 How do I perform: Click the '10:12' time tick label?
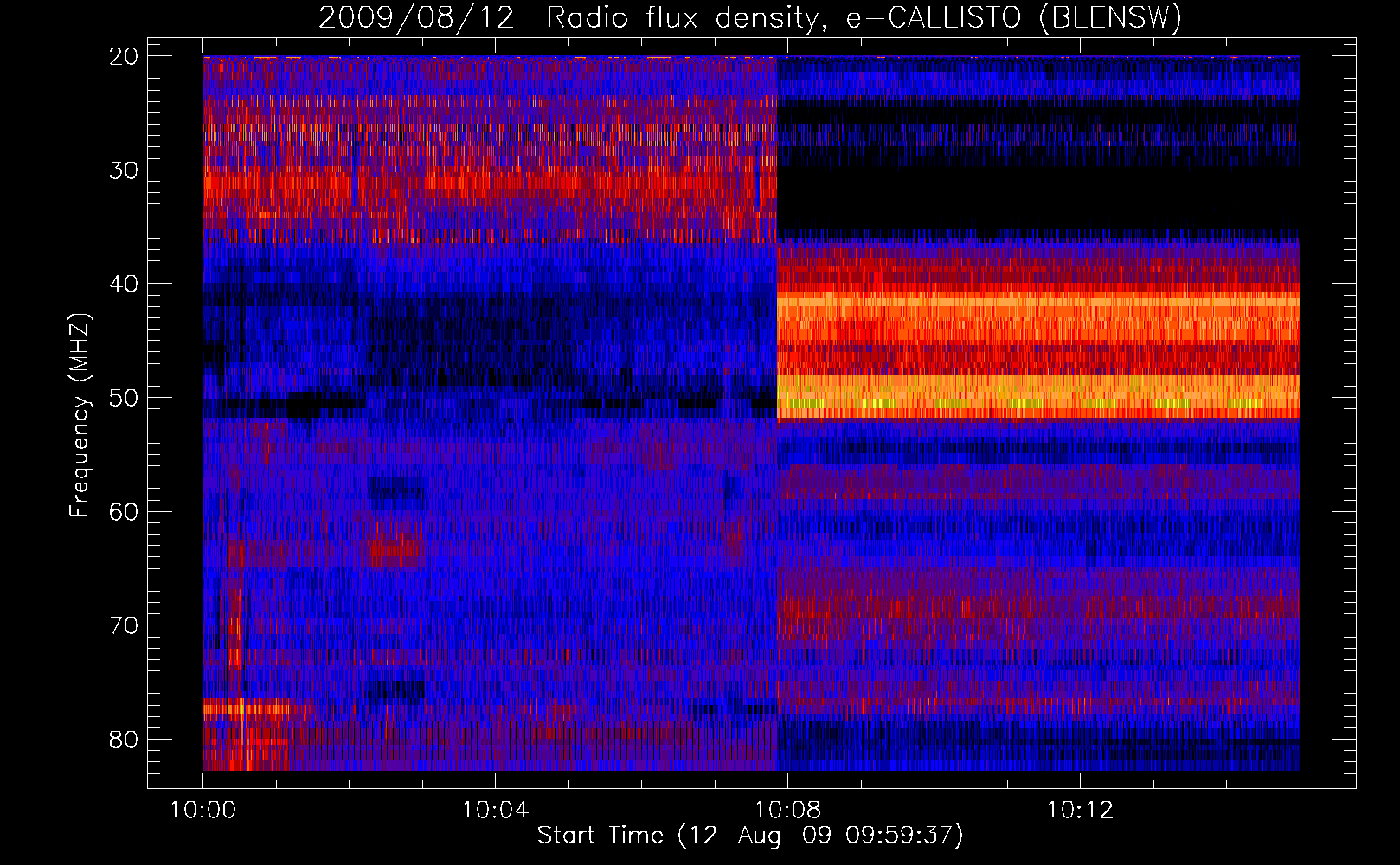pyautogui.click(x=1080, y=811)
